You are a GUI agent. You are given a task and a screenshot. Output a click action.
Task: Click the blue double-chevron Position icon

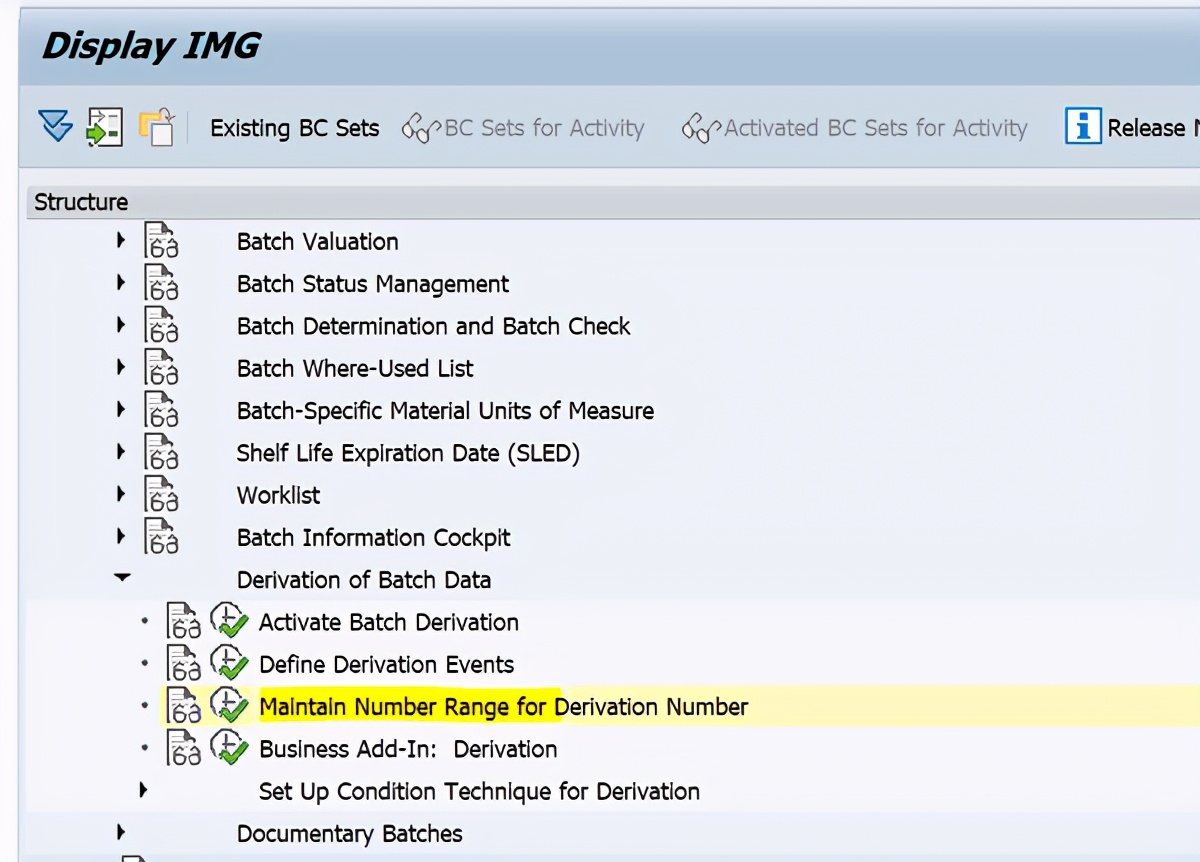coord(57,127)
